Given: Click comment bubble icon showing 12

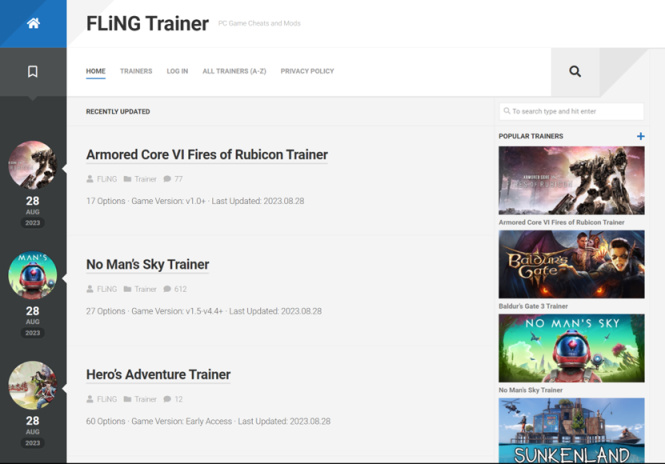Looking at the screenshot, I should point(167,399).
